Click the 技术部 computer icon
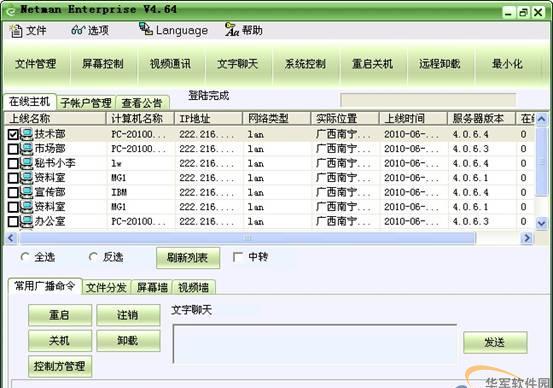Viewport: 553px width, 388px height. click(x=26, y=134)
